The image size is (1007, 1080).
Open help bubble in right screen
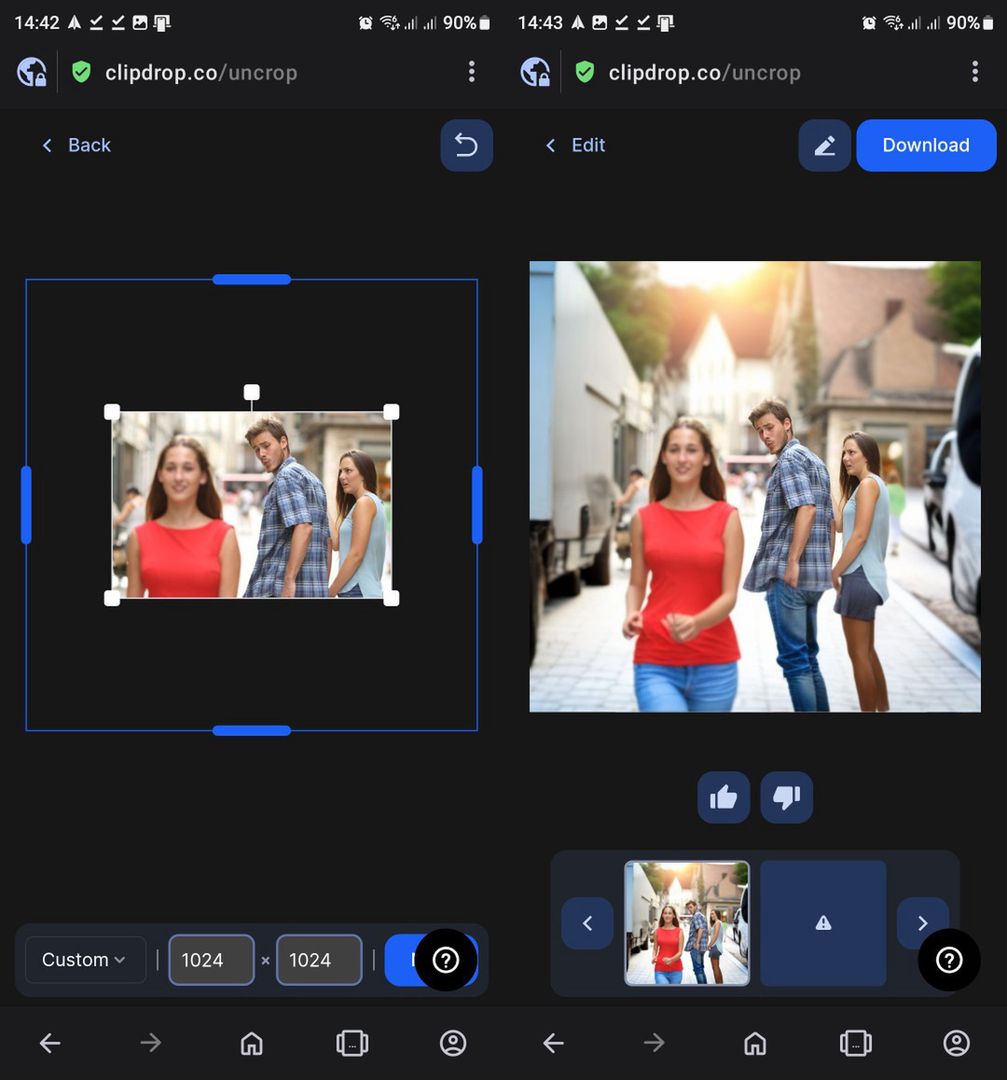tap(949, 959)
